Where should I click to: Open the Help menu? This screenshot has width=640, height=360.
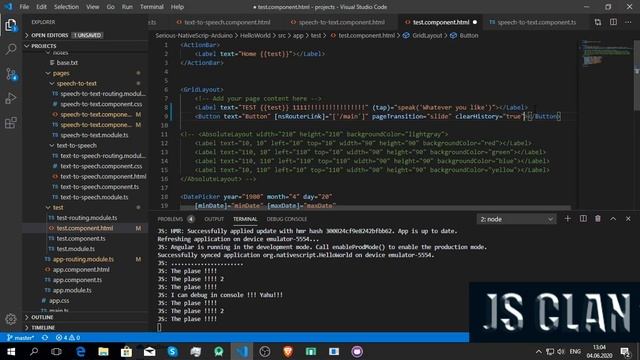click(x=177, y=7)
